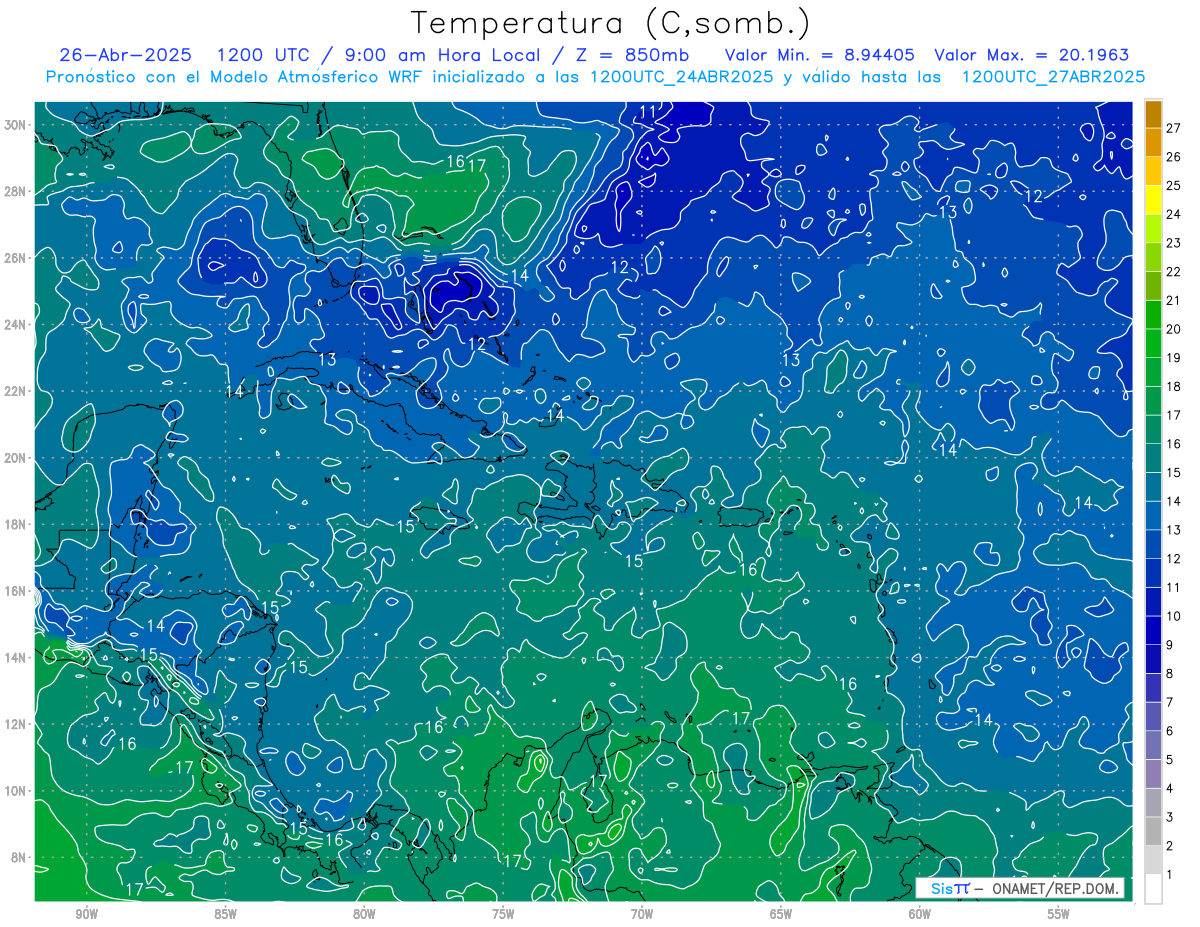
Task: Click the 16N latitude axis label
Action: 15,591
